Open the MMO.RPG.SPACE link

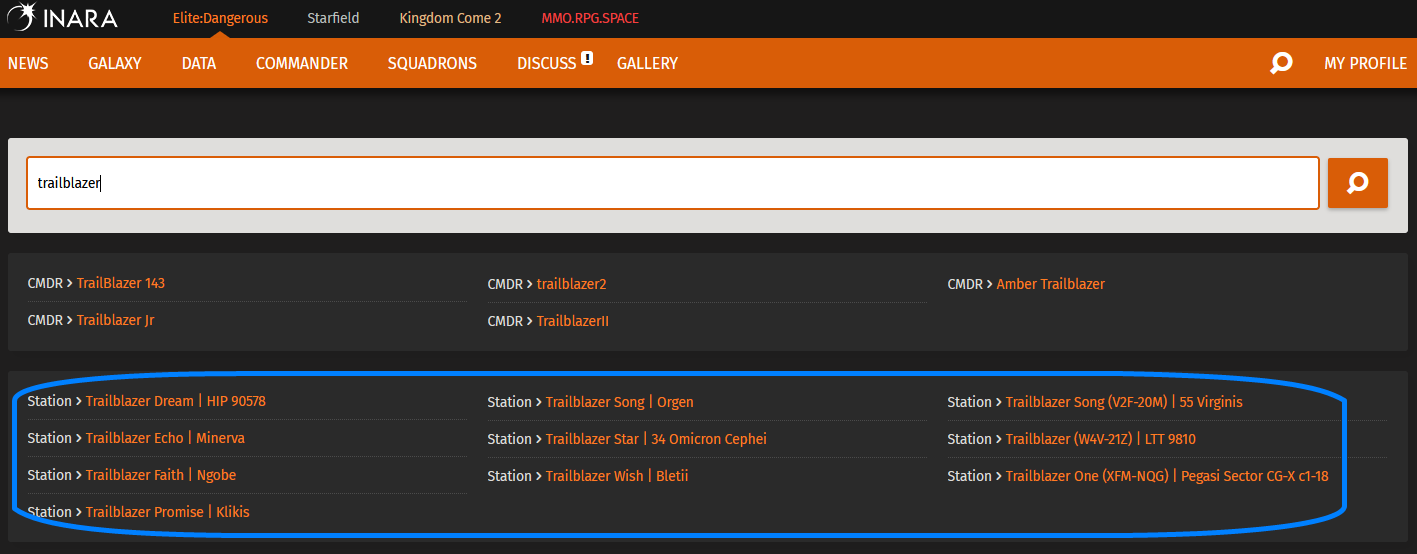[590, 18]
